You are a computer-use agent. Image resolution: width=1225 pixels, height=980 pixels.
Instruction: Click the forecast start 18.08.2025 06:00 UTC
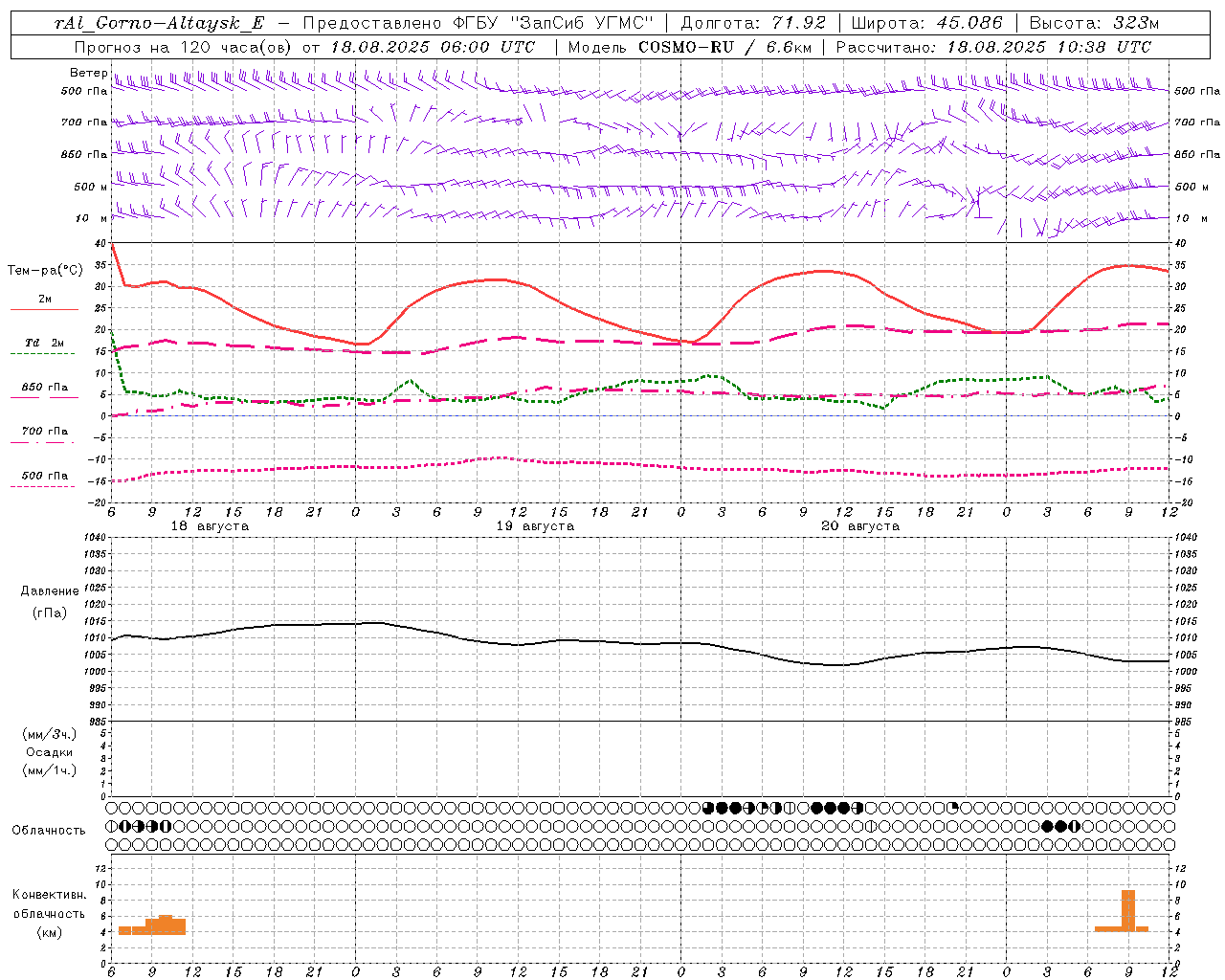coord(433,47)
